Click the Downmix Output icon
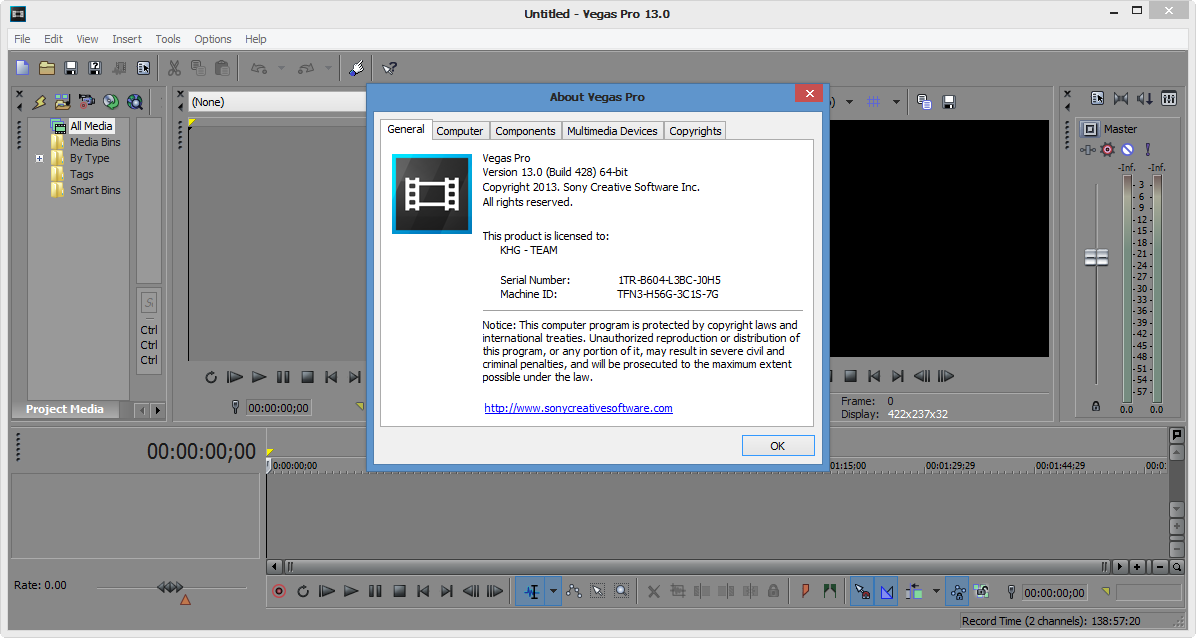The height and width of the screenshot is (638, 1196). (x=1120, y=98)
